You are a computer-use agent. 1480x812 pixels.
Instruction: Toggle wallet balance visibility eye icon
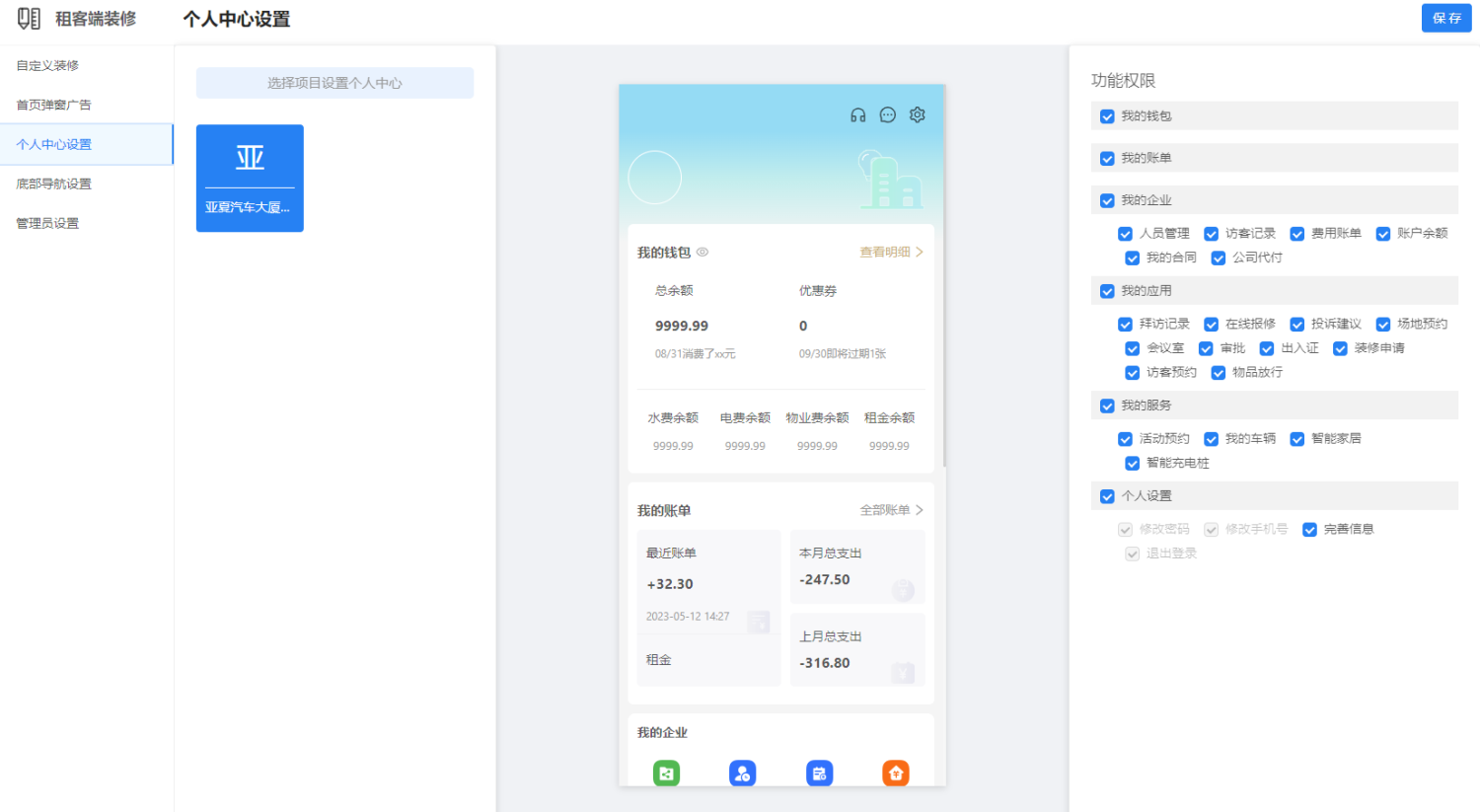click(x=703, y=253)
